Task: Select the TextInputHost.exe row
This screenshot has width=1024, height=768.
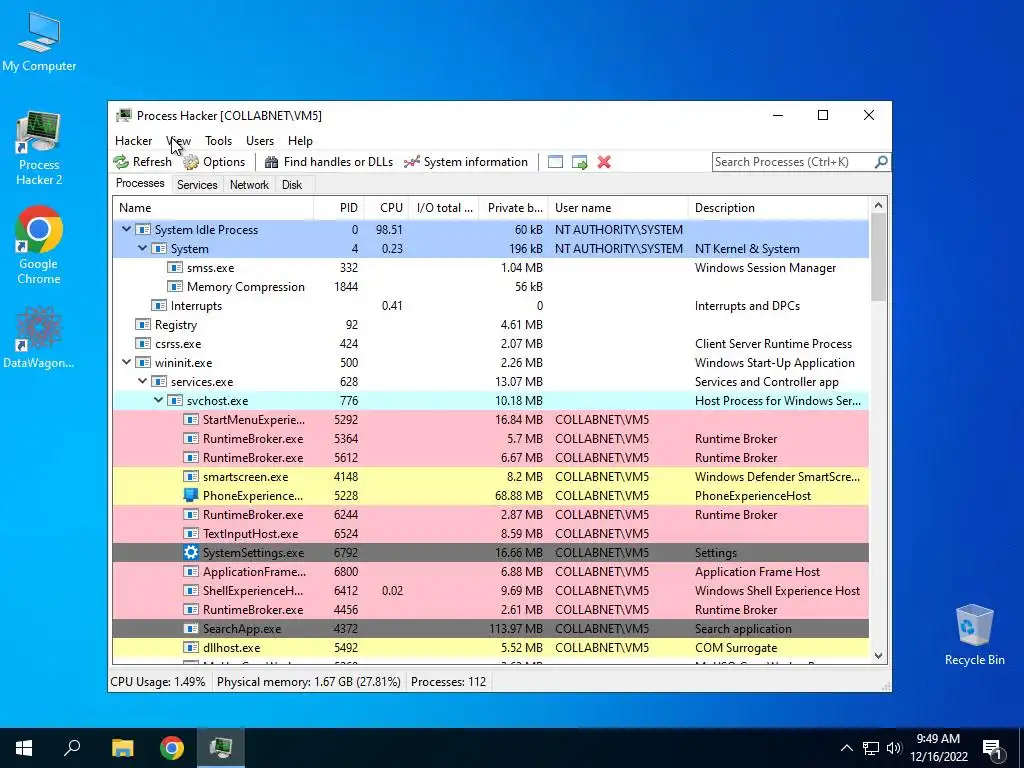Action: [x=491, y=533]
